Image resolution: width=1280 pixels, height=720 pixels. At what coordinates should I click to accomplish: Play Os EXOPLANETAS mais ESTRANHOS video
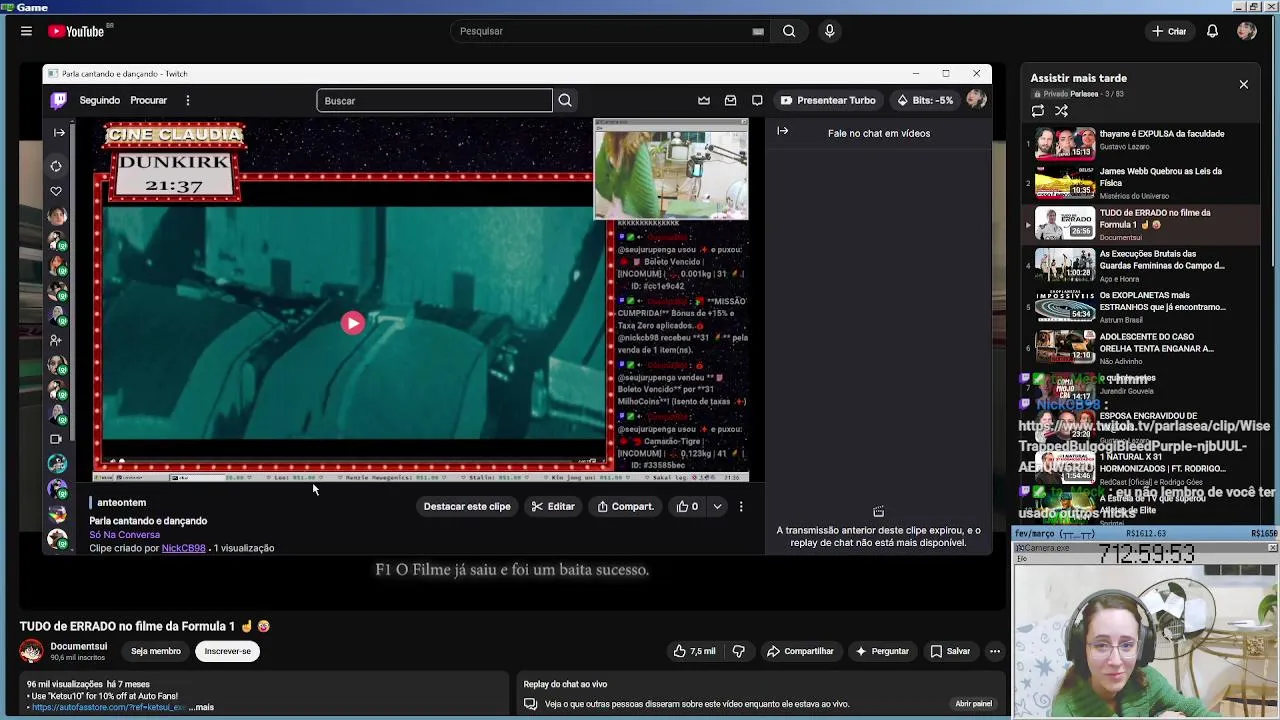[1140, 306]
